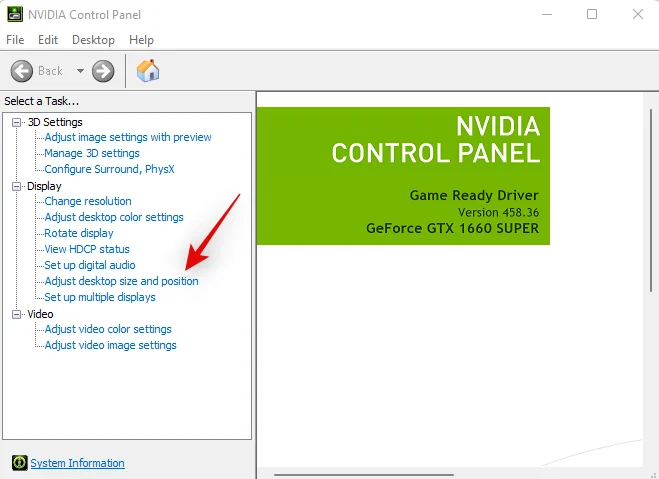Open System Information link
The height and width of the screenshot is (479, 659).
pyautogui.click(x=77, y=463)
